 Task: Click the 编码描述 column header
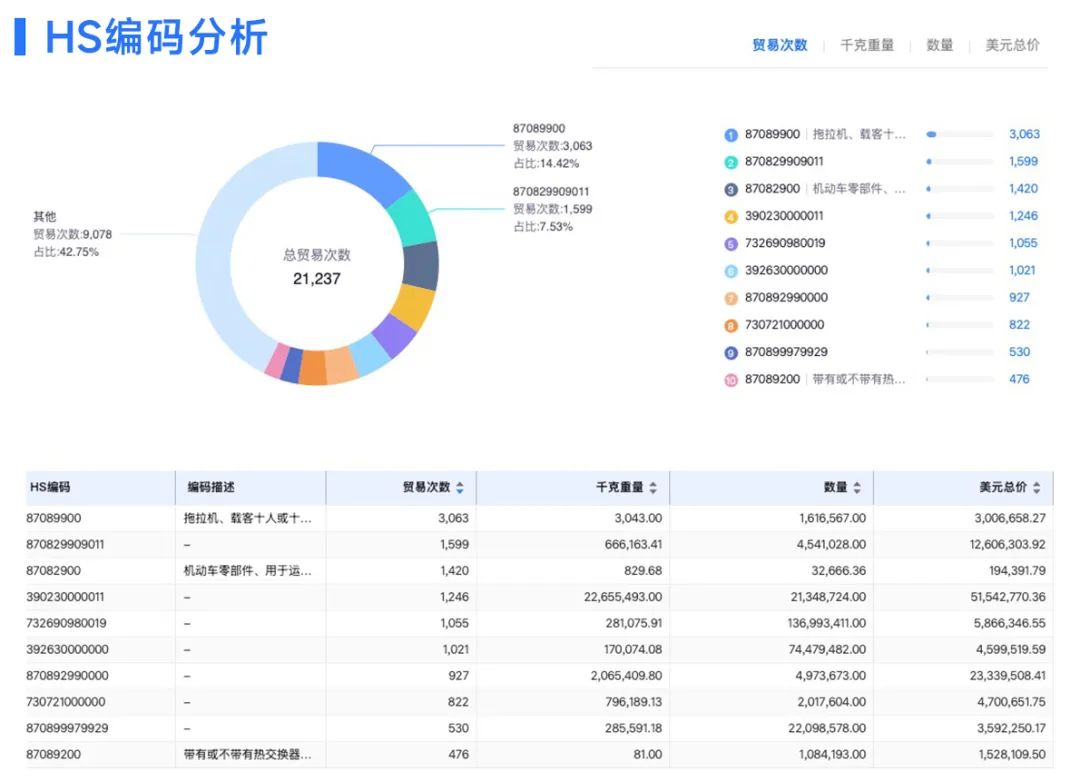coord(211,487)
